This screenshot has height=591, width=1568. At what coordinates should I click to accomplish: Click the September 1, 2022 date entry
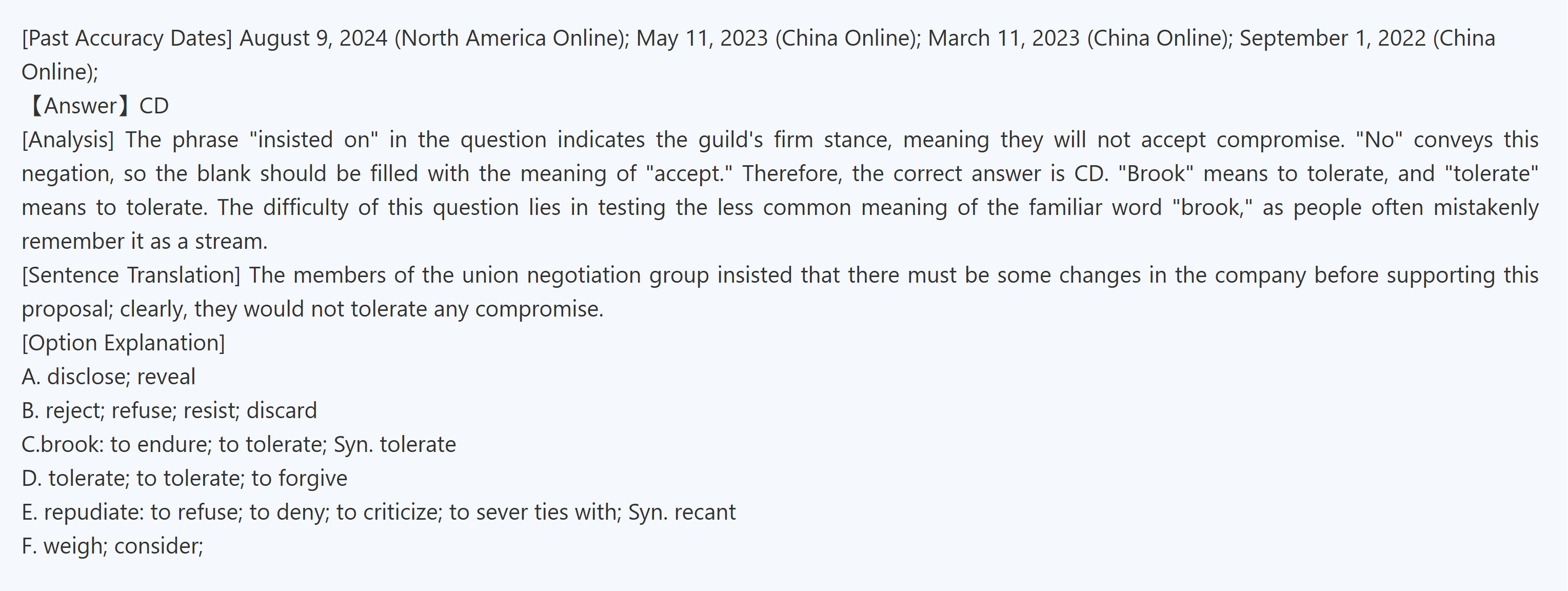click(1333, 38)
